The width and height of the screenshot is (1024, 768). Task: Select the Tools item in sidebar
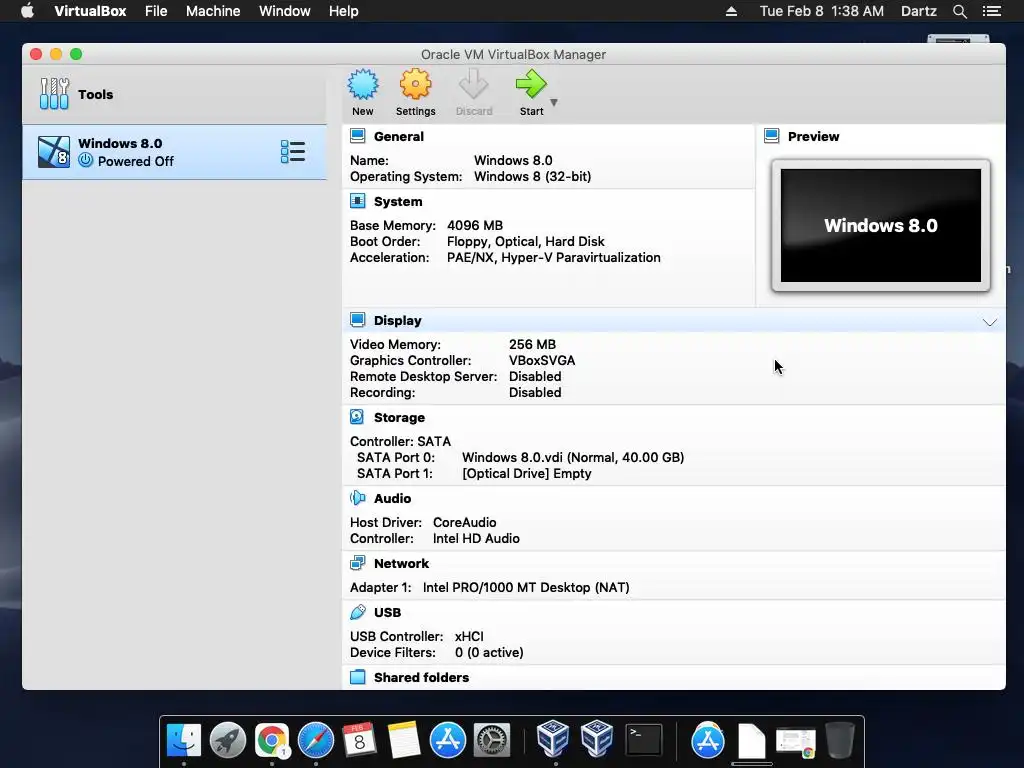click(x=174, y=94)
